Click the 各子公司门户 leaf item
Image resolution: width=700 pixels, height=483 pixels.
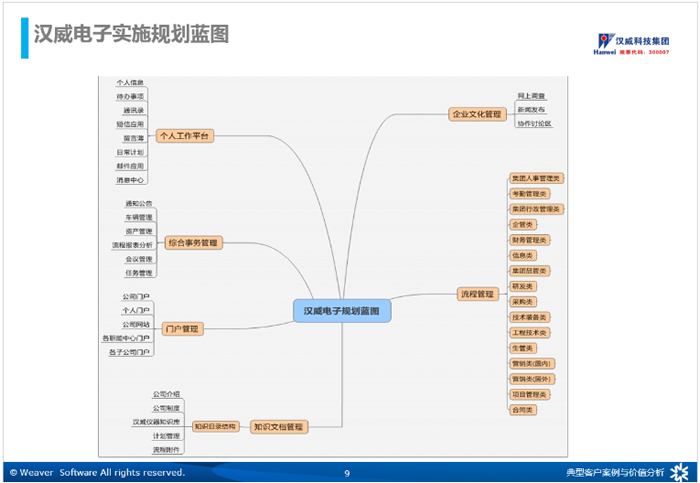(129, 352)
